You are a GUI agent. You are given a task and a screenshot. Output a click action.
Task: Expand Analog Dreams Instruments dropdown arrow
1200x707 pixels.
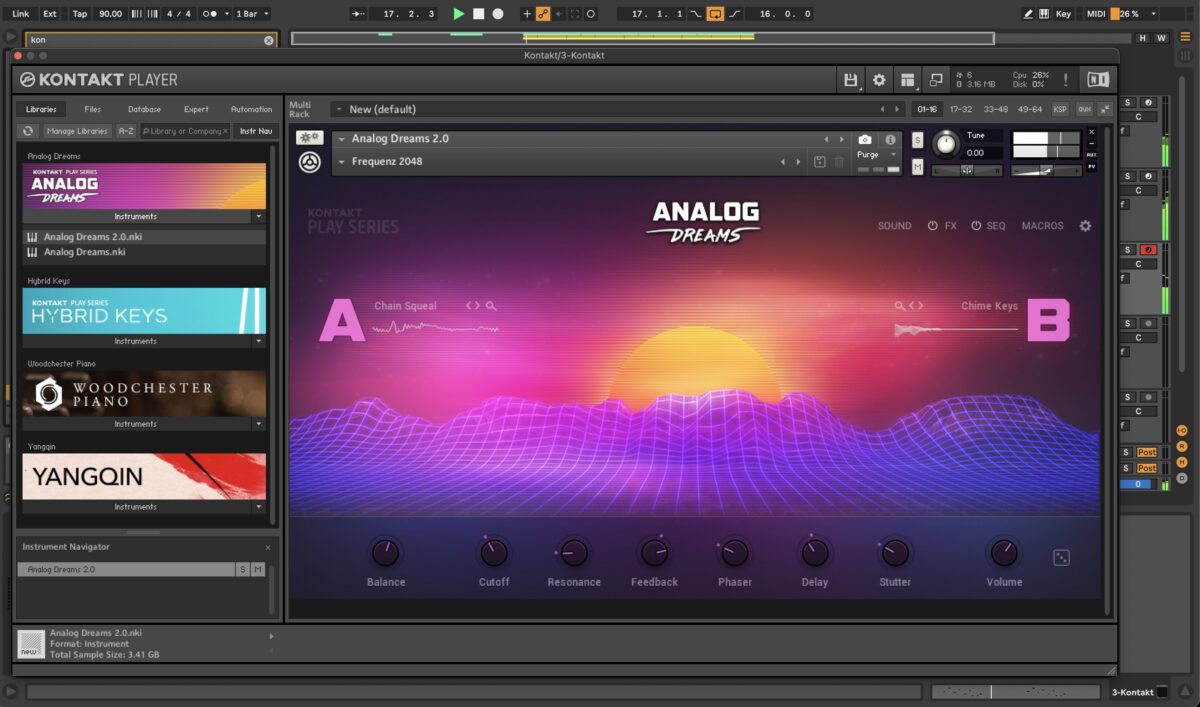[x=258, y=216]
